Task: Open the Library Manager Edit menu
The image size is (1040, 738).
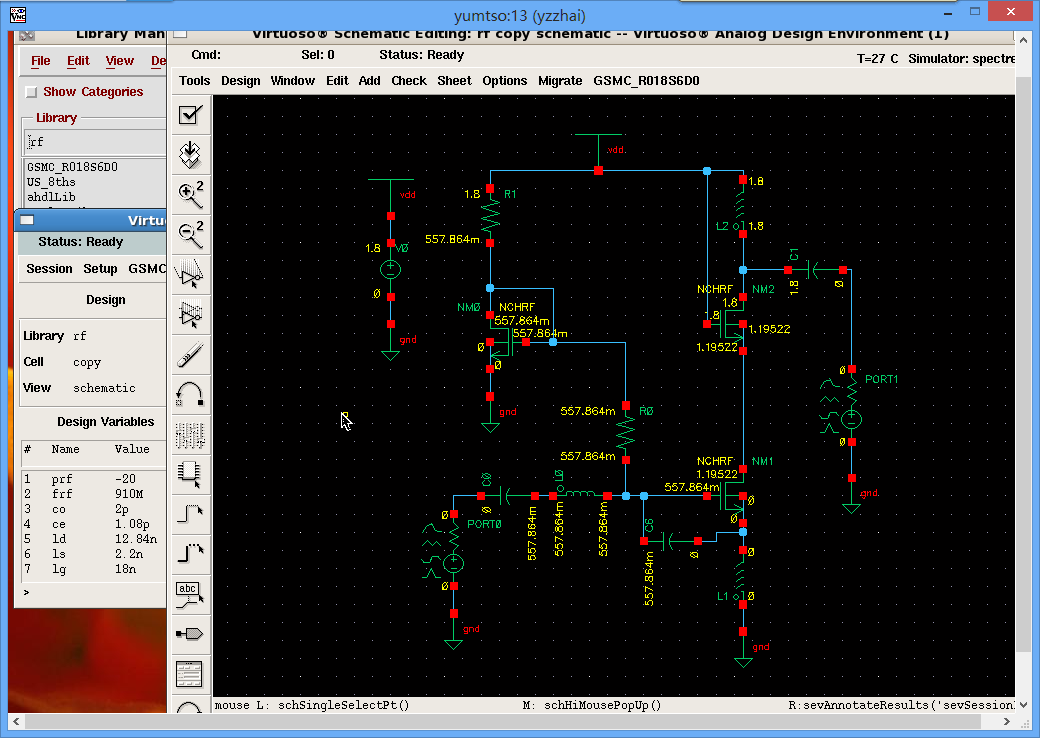Action: click(78, 61)
